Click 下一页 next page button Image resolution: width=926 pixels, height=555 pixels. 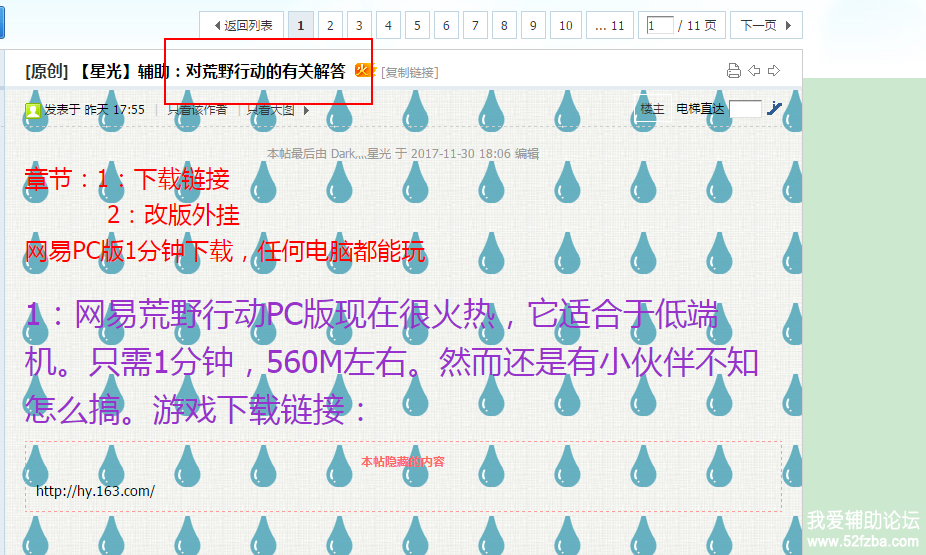pos(766,25)
